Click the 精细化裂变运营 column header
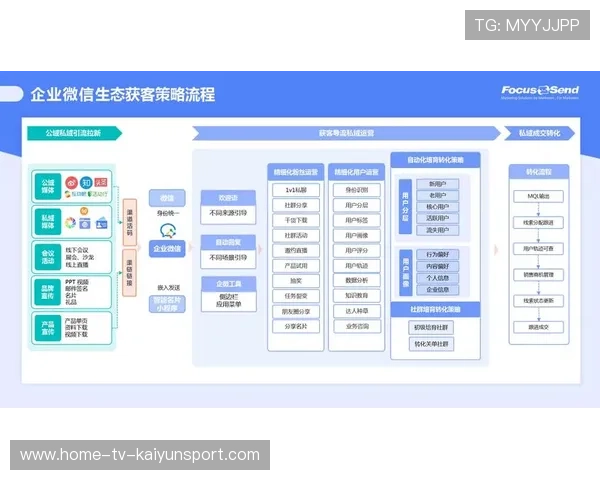The height and width of the screenshot is (480, 600). tap(296, 172)
